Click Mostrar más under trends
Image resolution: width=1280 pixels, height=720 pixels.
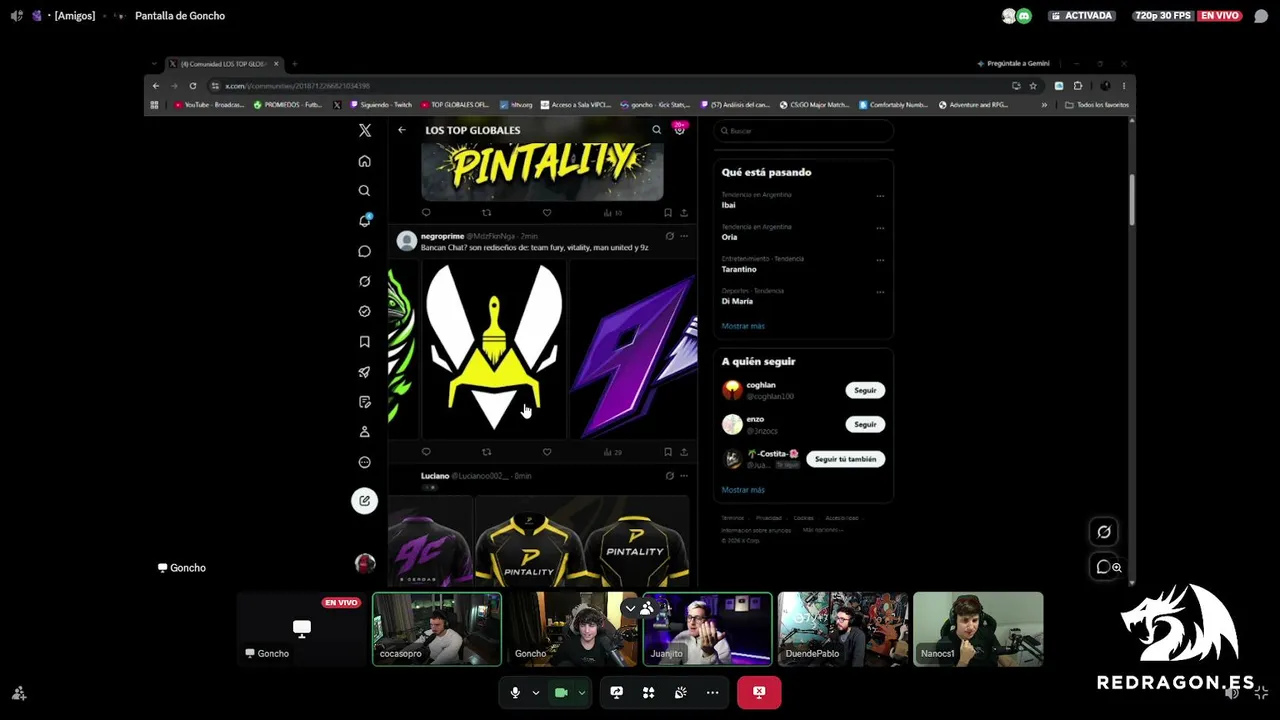tap(743, 326)
